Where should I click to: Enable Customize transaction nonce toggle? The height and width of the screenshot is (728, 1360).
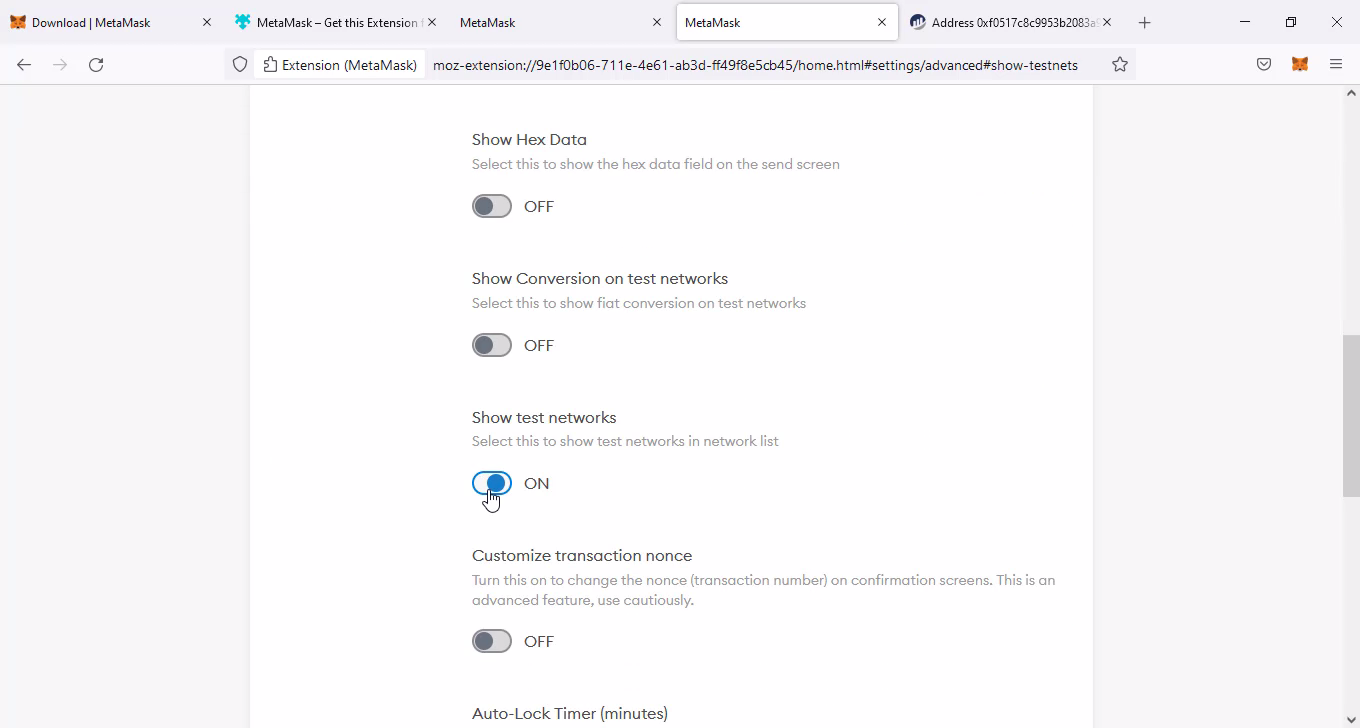click(492, 641)
